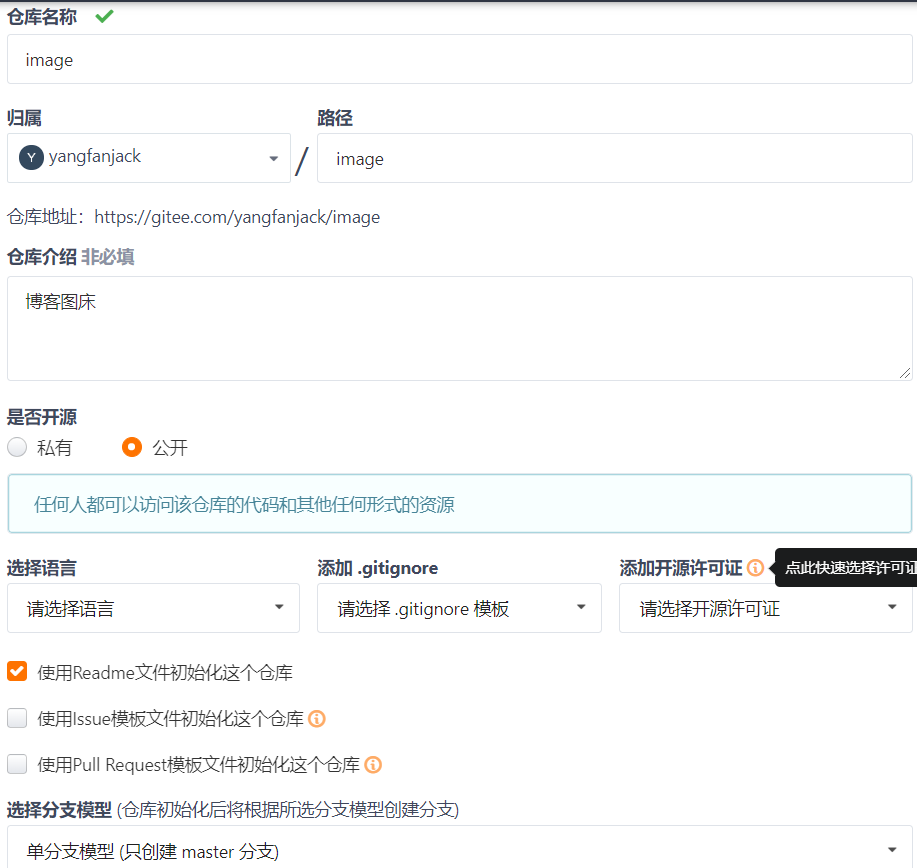This screenshot has height=868, width=917.
Task: Click the 仓库名称 input field containing image
Action: pos(459,60)
